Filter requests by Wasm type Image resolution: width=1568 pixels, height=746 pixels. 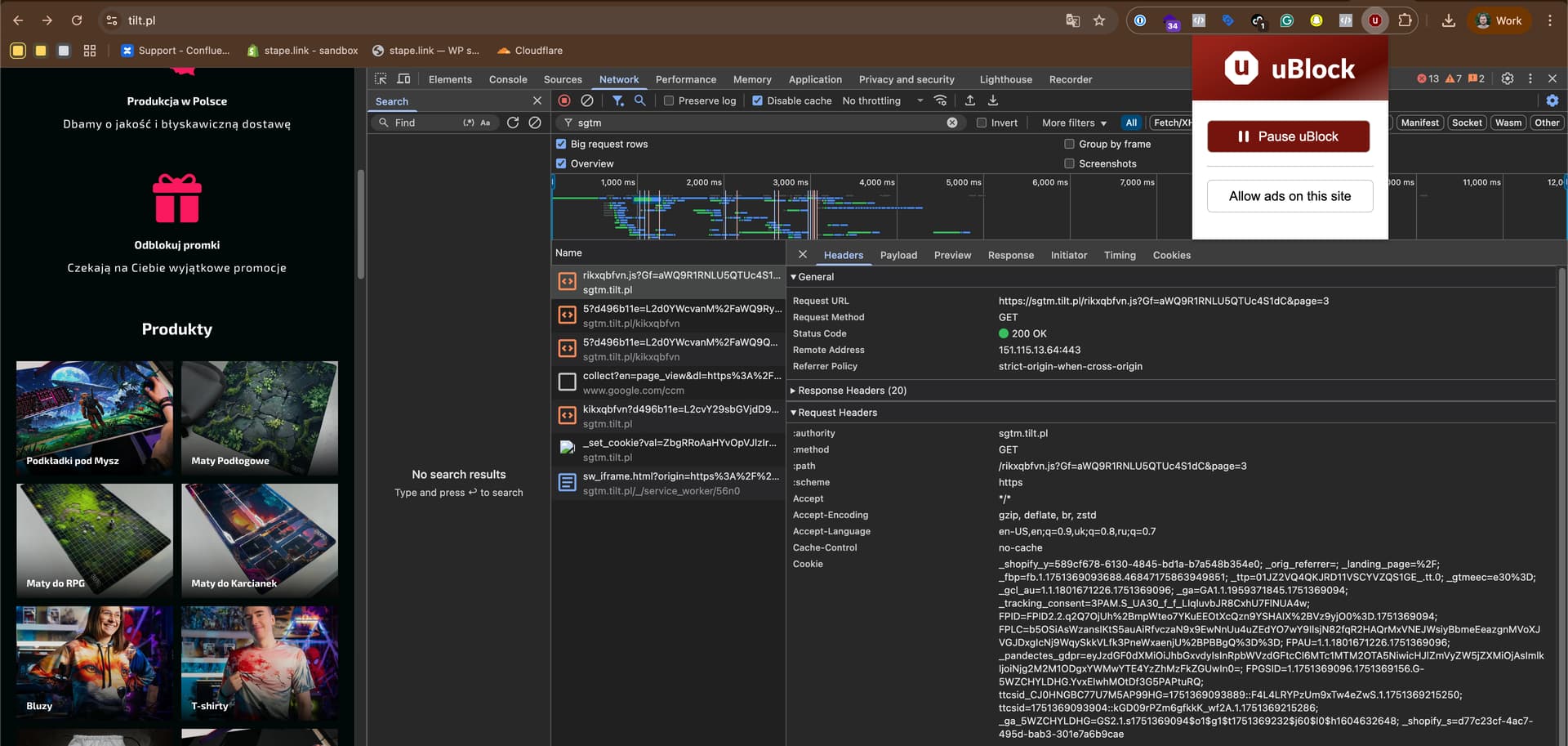point(1508,123)
